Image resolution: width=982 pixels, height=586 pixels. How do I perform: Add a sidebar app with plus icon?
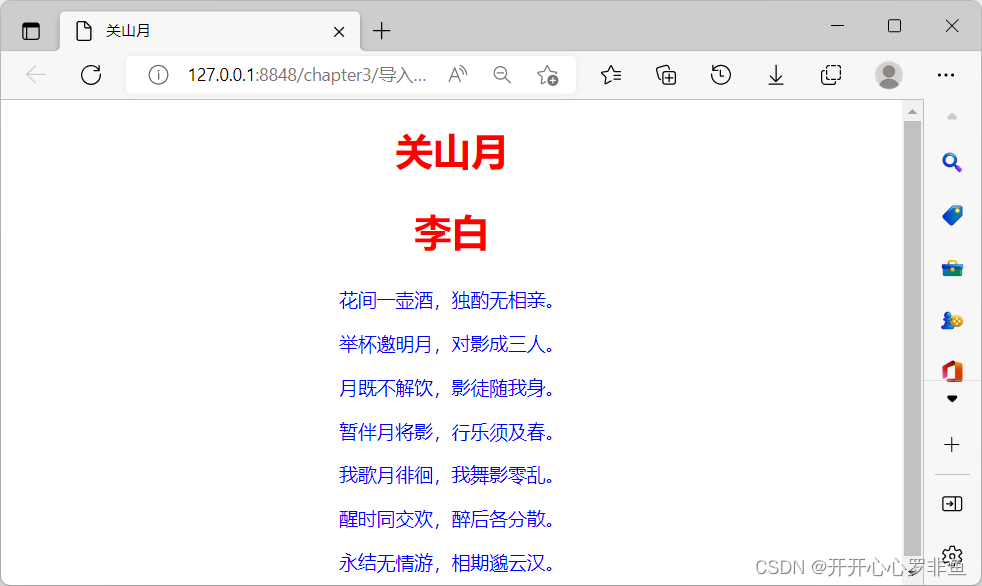click(x=952, y=445)
